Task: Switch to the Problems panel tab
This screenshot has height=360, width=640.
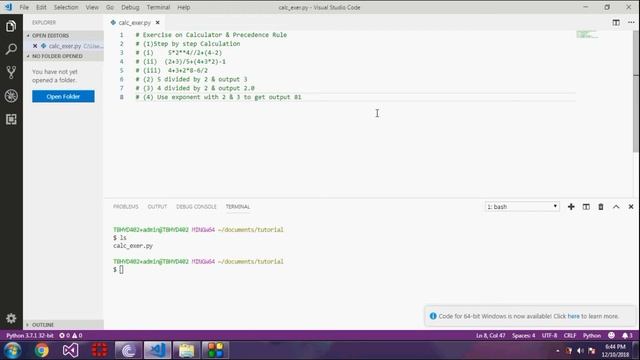Action: [126, 207]
